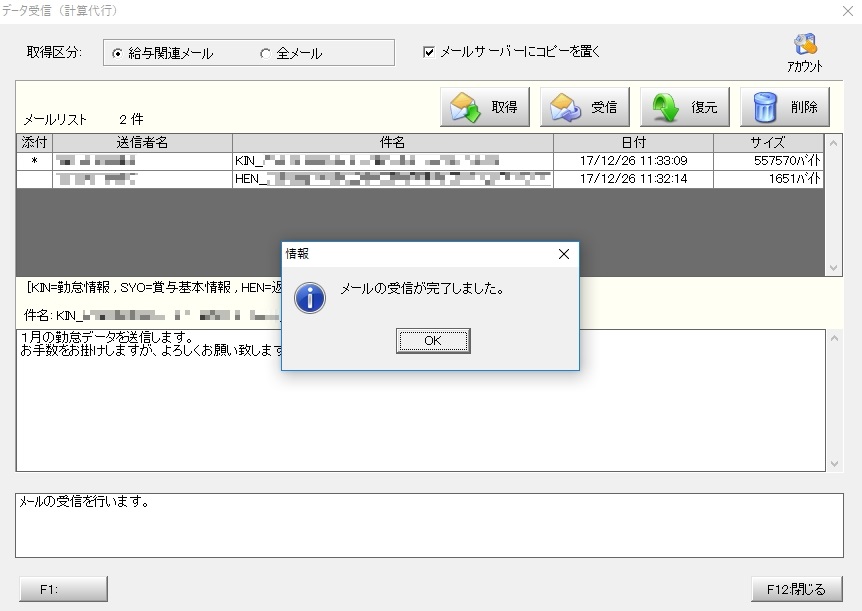Image resolution: width=862 pixels, height=611 pixels.
Task: Click date cell 17/12/26 11:33:09
Action: click(x=633, y=161)
